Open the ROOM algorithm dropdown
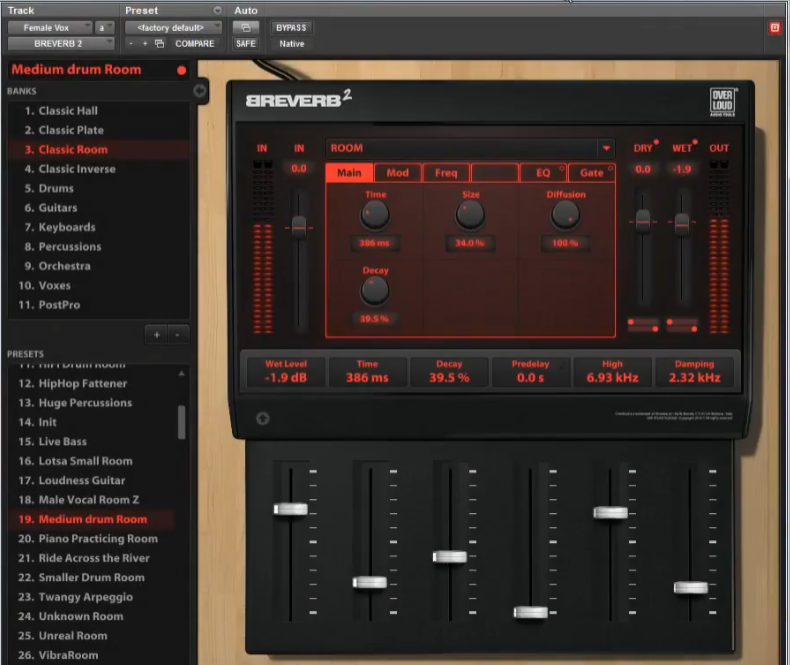The image size is (790, 665). 606,148
